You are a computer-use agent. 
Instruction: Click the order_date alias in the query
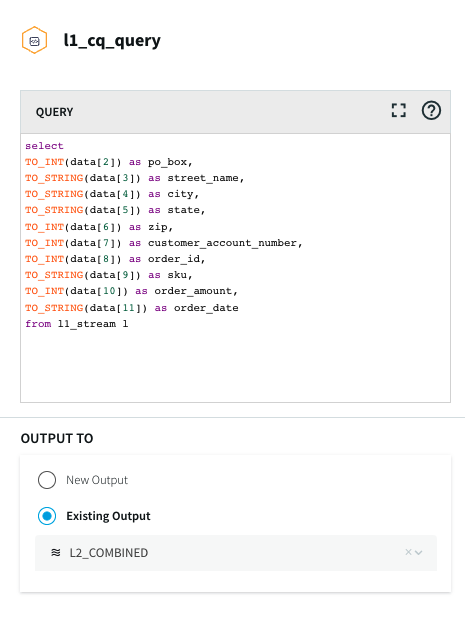[x=206, y=308]
